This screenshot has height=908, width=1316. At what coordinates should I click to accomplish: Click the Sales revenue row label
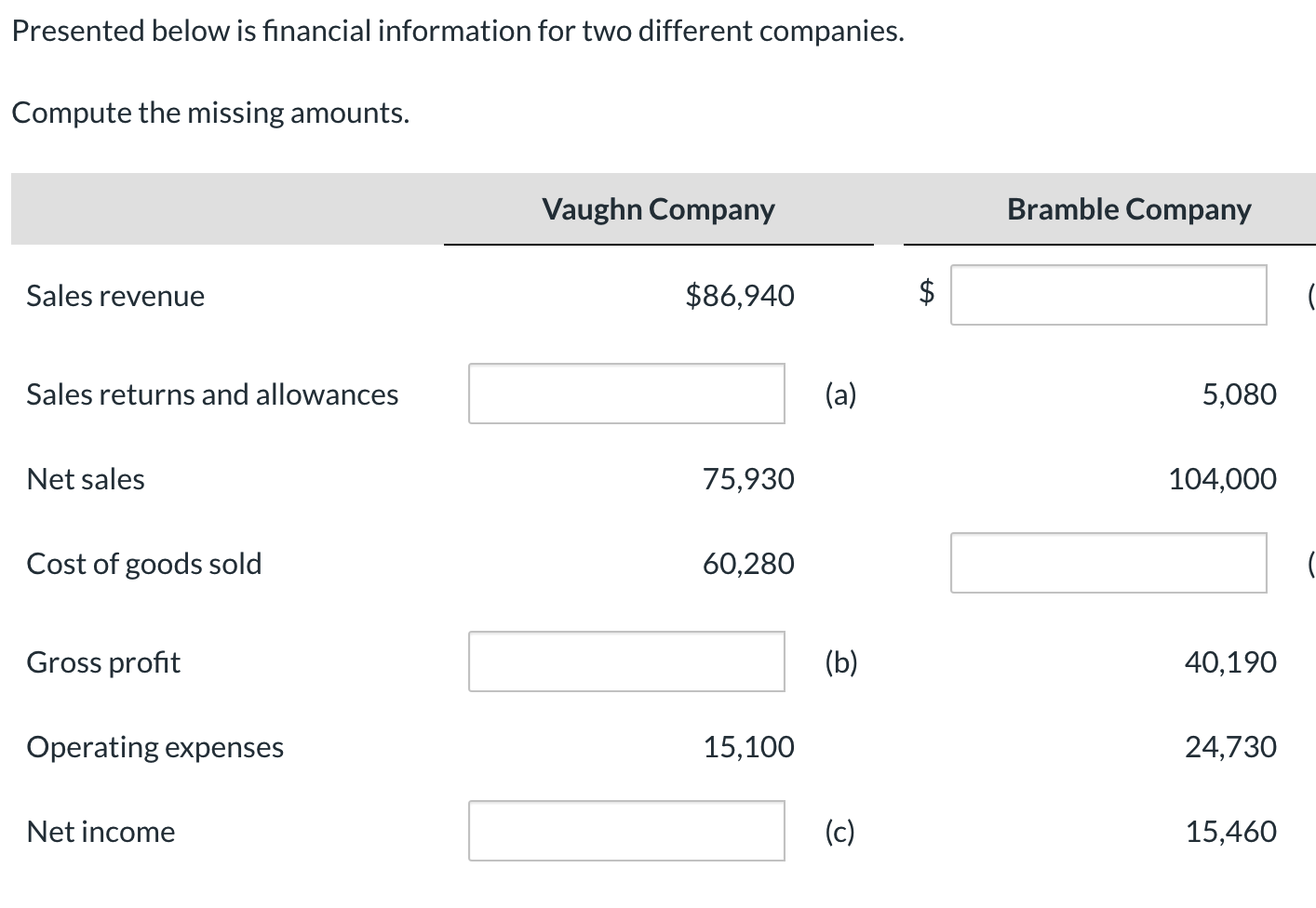click(114, 295)
